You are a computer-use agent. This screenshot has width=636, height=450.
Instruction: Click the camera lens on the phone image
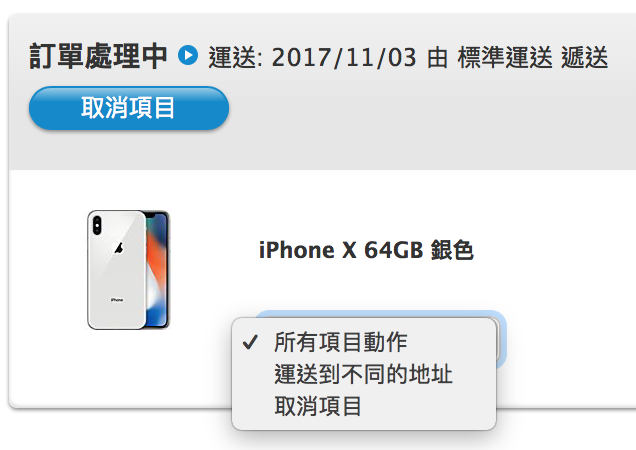(x=97, y=225)
